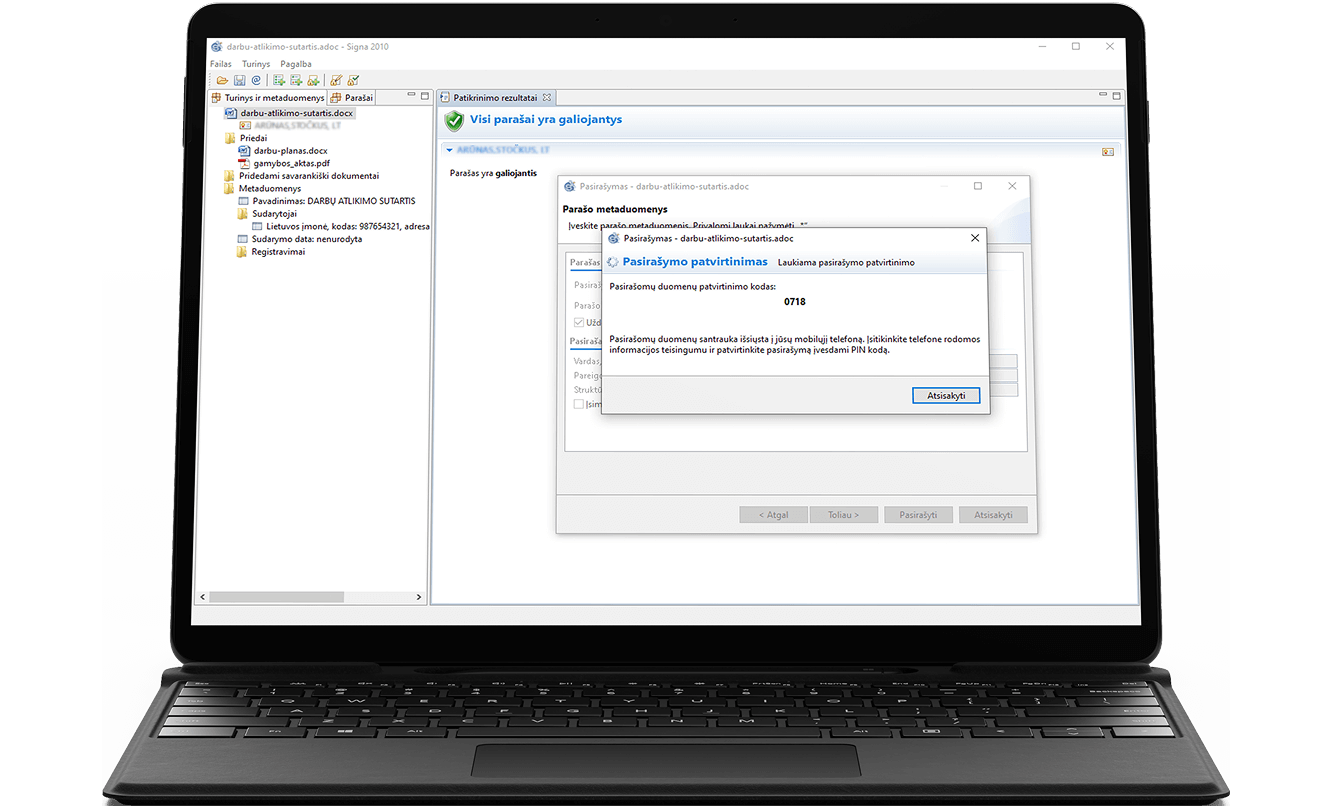Open the Pagalba menu

pos(296,64)
